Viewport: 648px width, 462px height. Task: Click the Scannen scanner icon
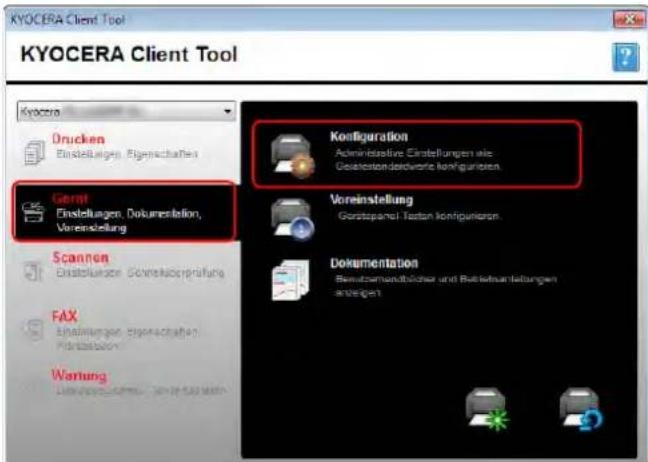pos(33,271)
